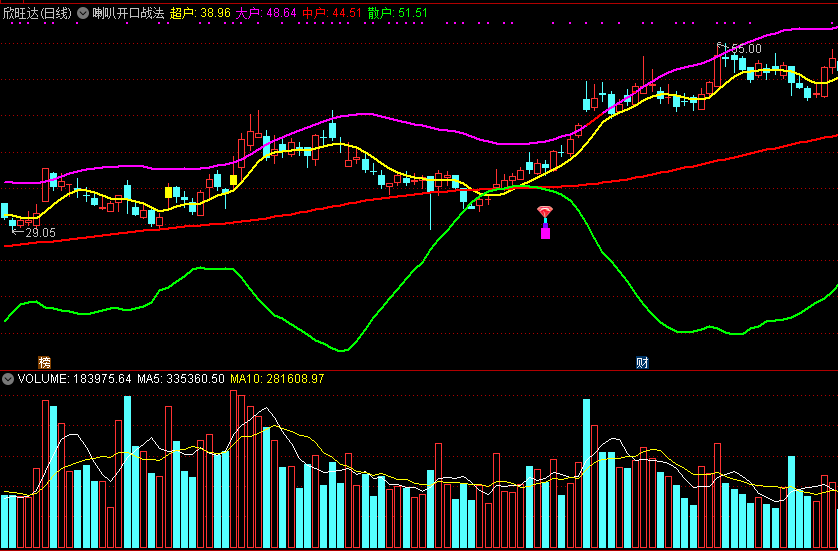Click the 29.05 low price label

point(40,232)
